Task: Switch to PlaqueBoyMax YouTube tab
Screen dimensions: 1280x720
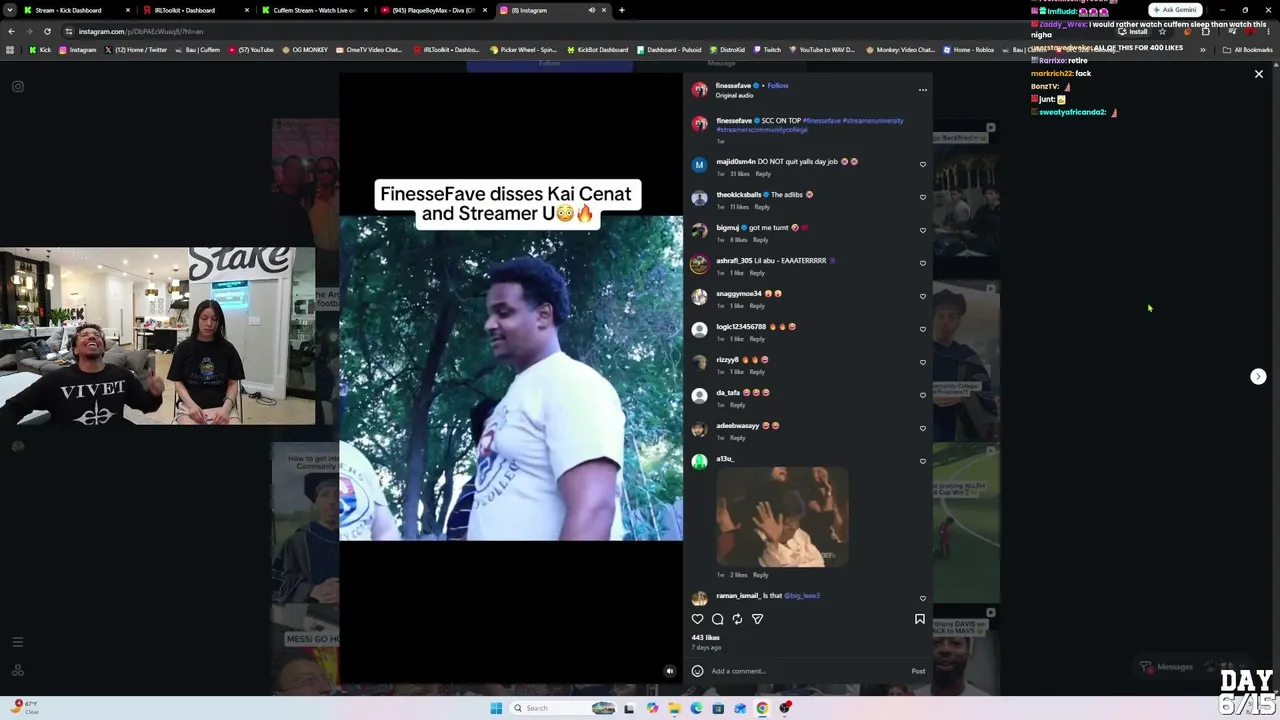Action: tap(433, 10)
